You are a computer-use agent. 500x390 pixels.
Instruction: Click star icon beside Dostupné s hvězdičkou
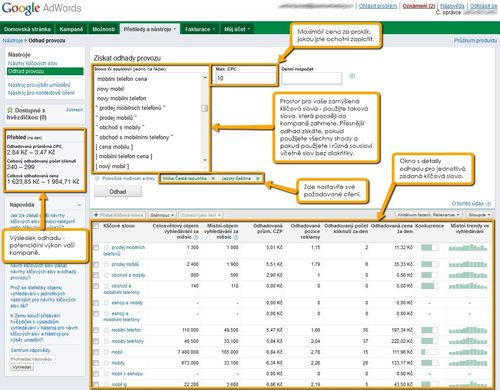(10, 110)
